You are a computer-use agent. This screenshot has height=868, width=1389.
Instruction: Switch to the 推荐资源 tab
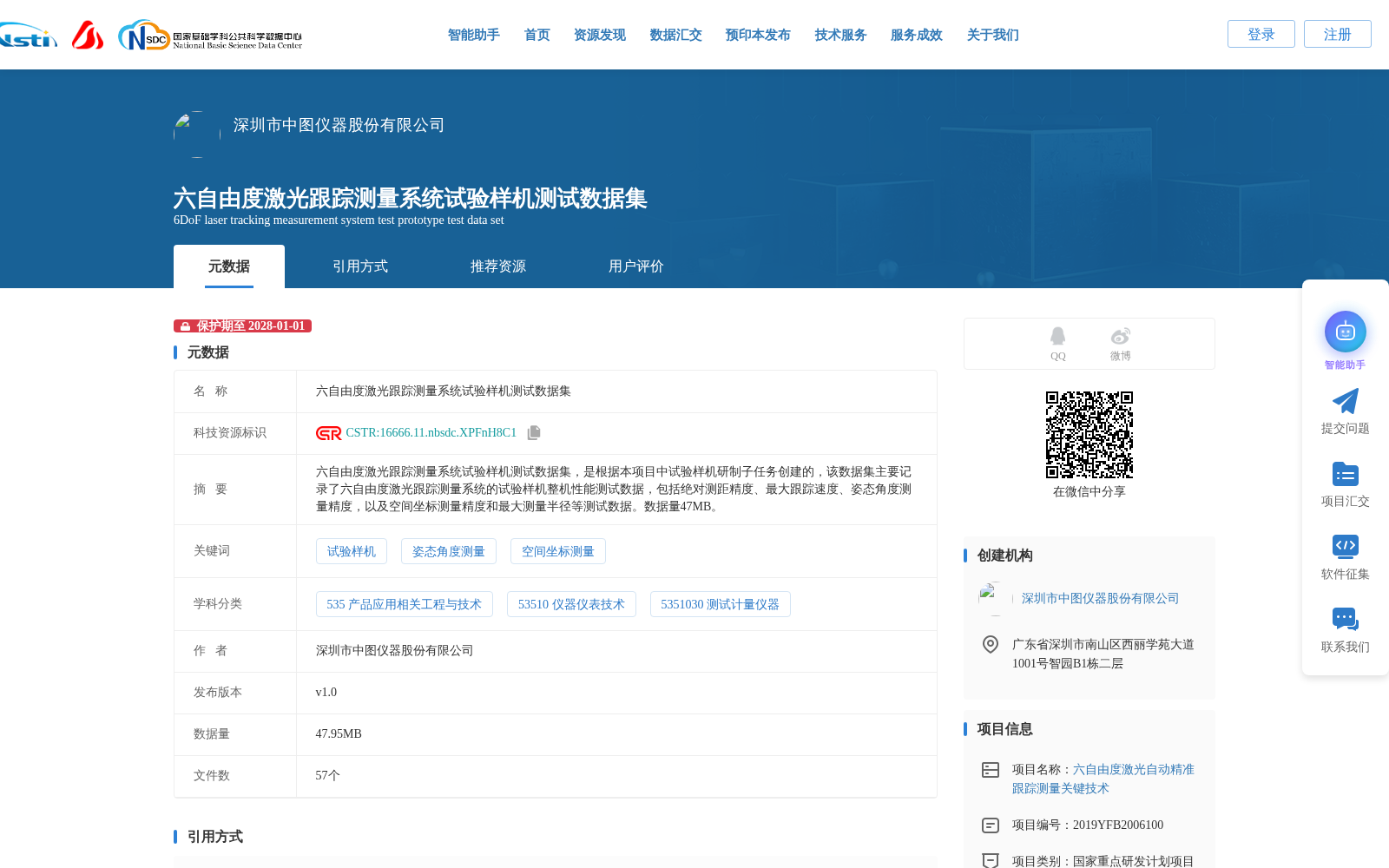[x=498, y=266]
